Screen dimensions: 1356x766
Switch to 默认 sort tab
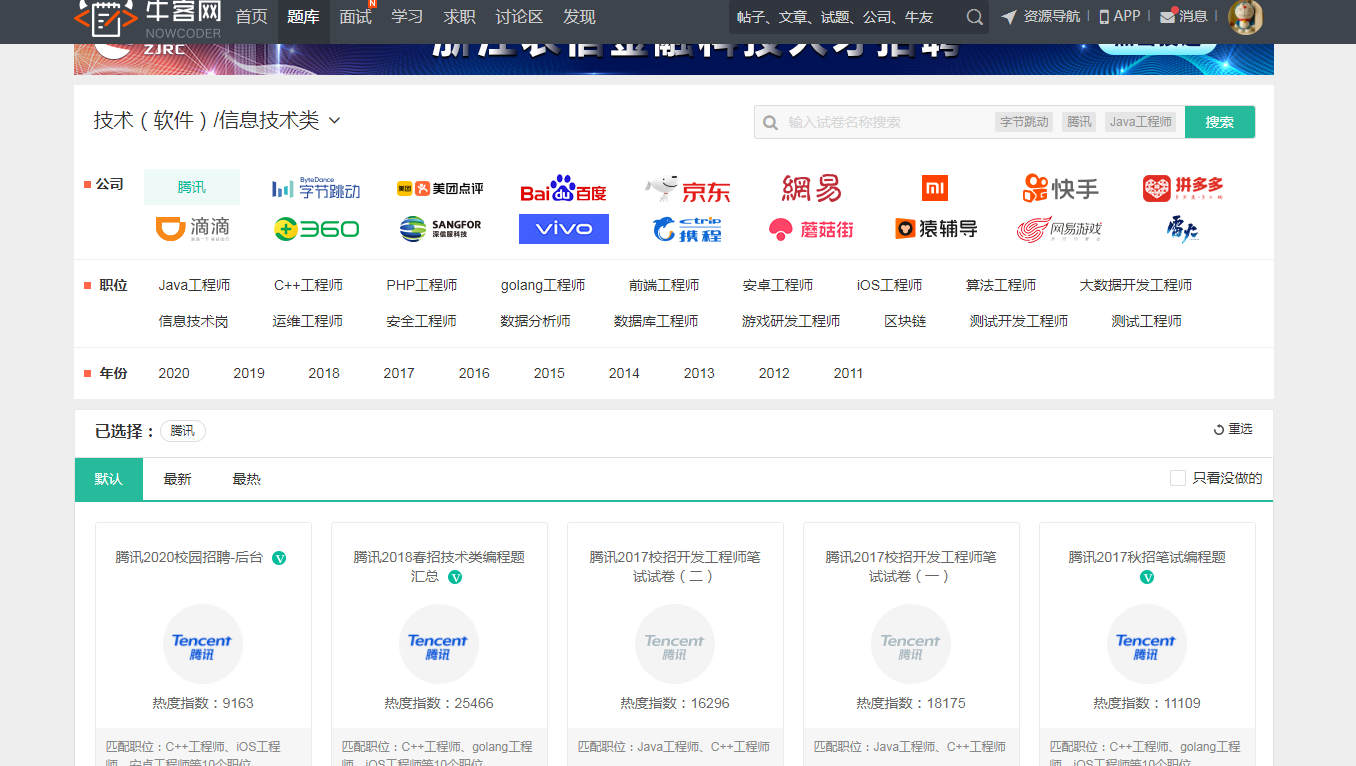[x=109, y=479]
